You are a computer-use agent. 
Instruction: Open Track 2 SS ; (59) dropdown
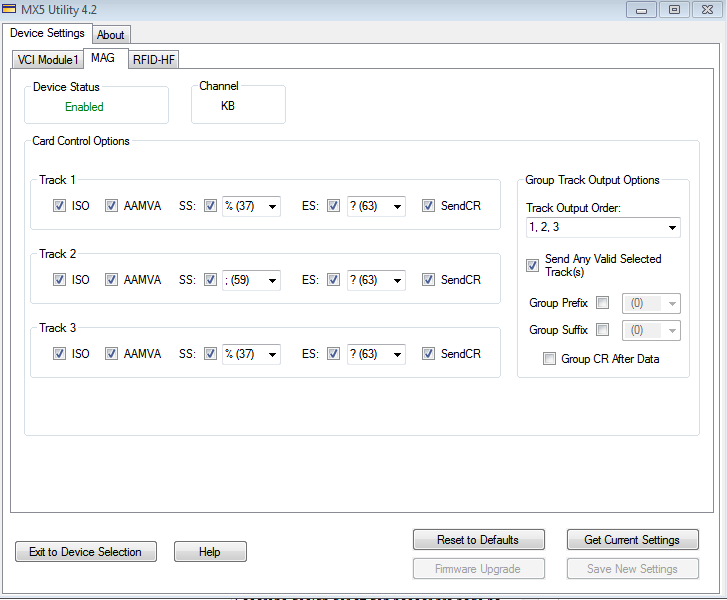251,280
